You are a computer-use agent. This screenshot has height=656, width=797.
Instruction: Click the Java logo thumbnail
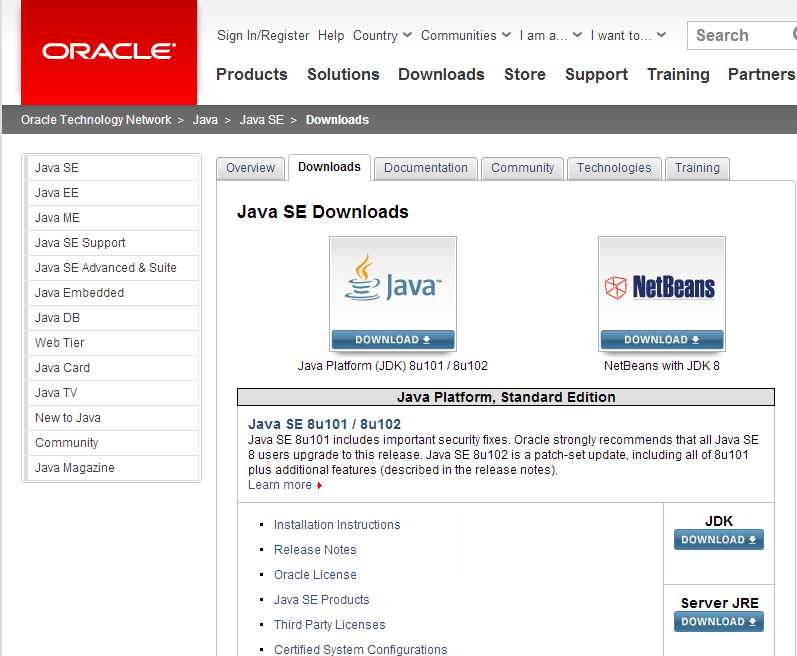coord(392,285)
